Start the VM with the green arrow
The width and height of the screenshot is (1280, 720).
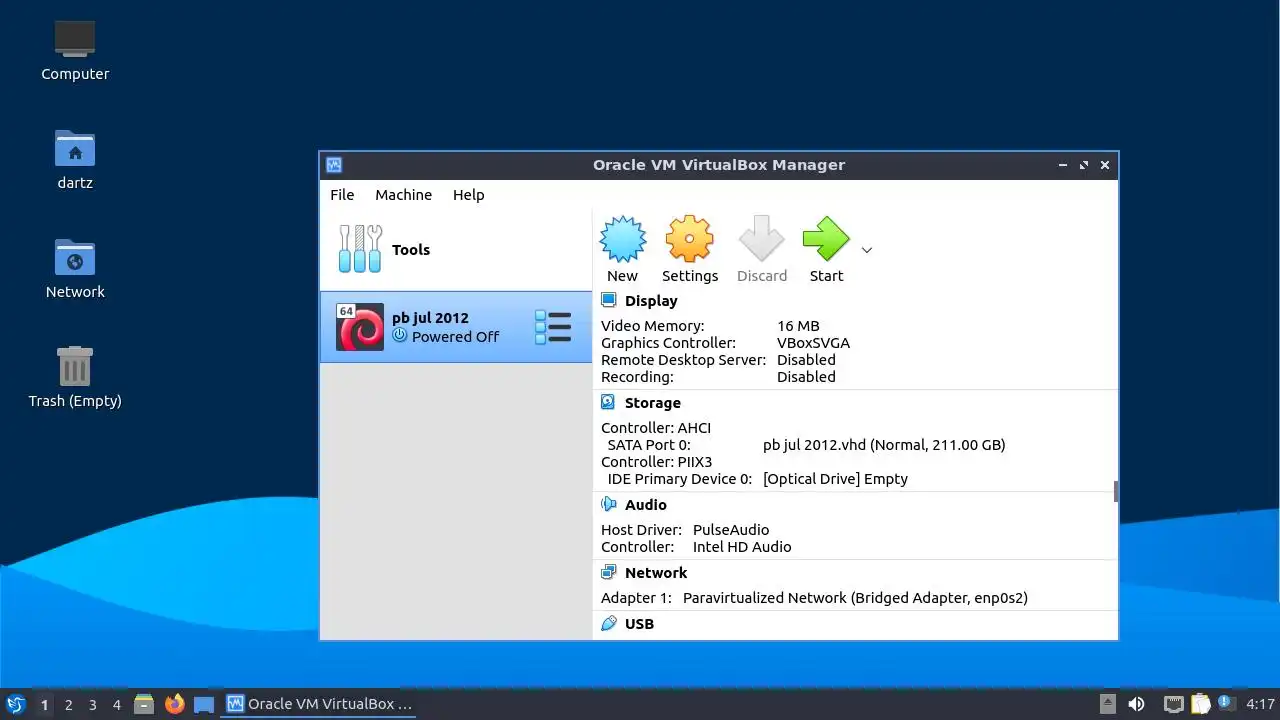(x=826, y=240)
